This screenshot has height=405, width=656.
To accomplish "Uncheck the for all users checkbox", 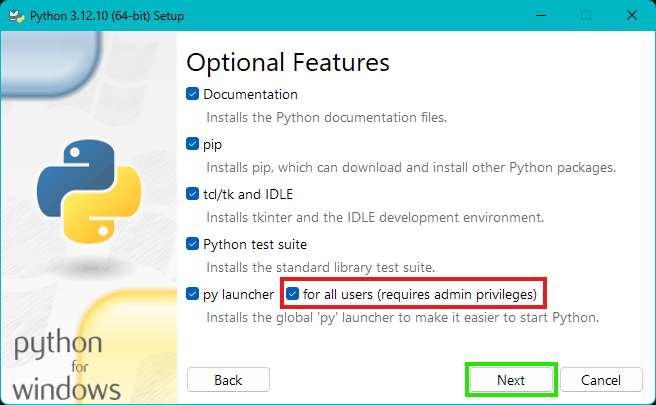I will click(292, 294).
